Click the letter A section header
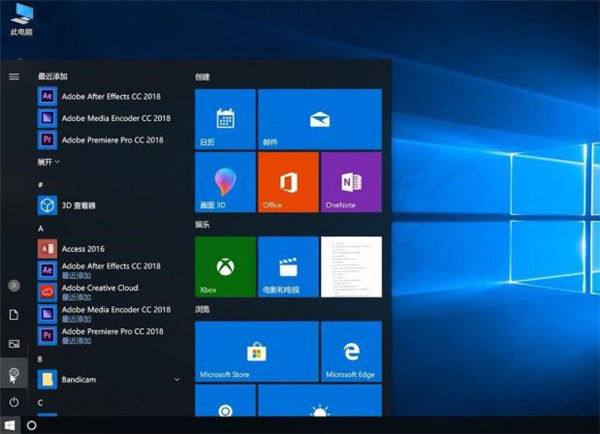The image size is (600, 434). click(41, 229)
